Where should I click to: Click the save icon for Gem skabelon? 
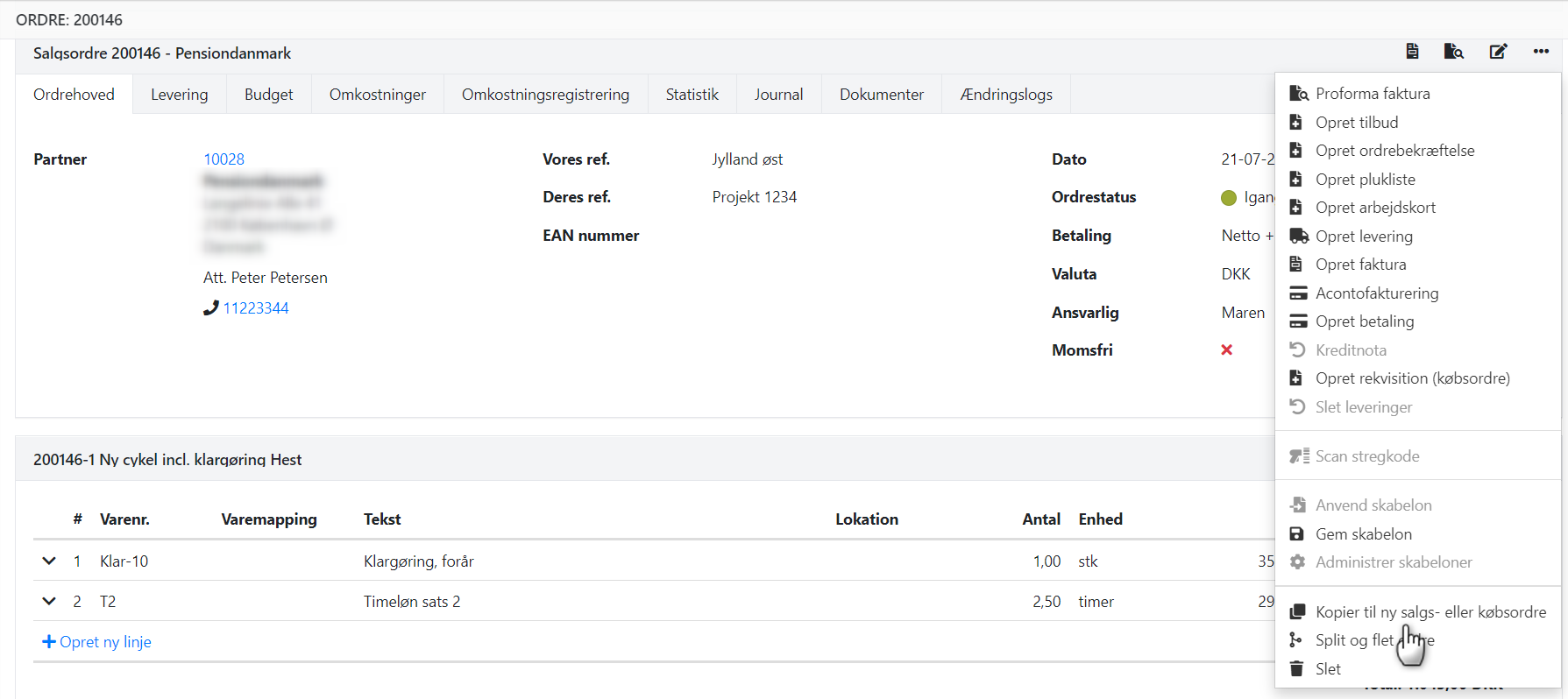click(x=1297, y=534)
